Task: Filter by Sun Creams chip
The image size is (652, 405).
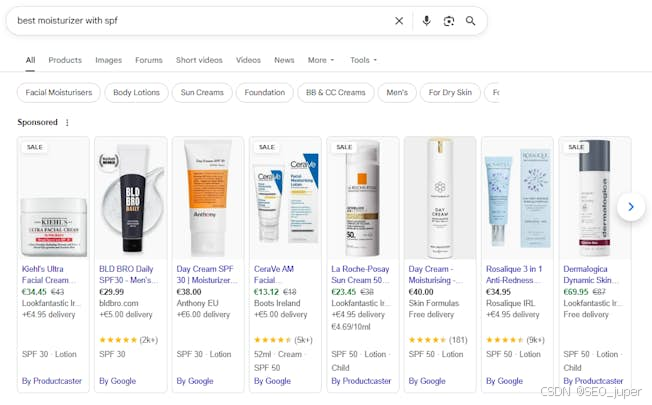Action: (x=202, y=92)
